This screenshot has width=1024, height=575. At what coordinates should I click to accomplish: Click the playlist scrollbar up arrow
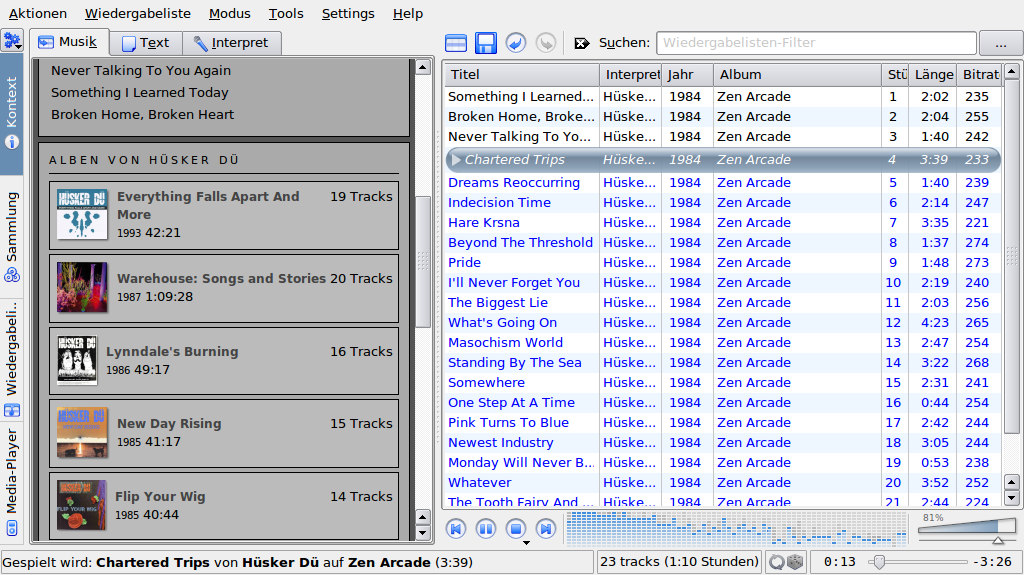click(1012, 71)
